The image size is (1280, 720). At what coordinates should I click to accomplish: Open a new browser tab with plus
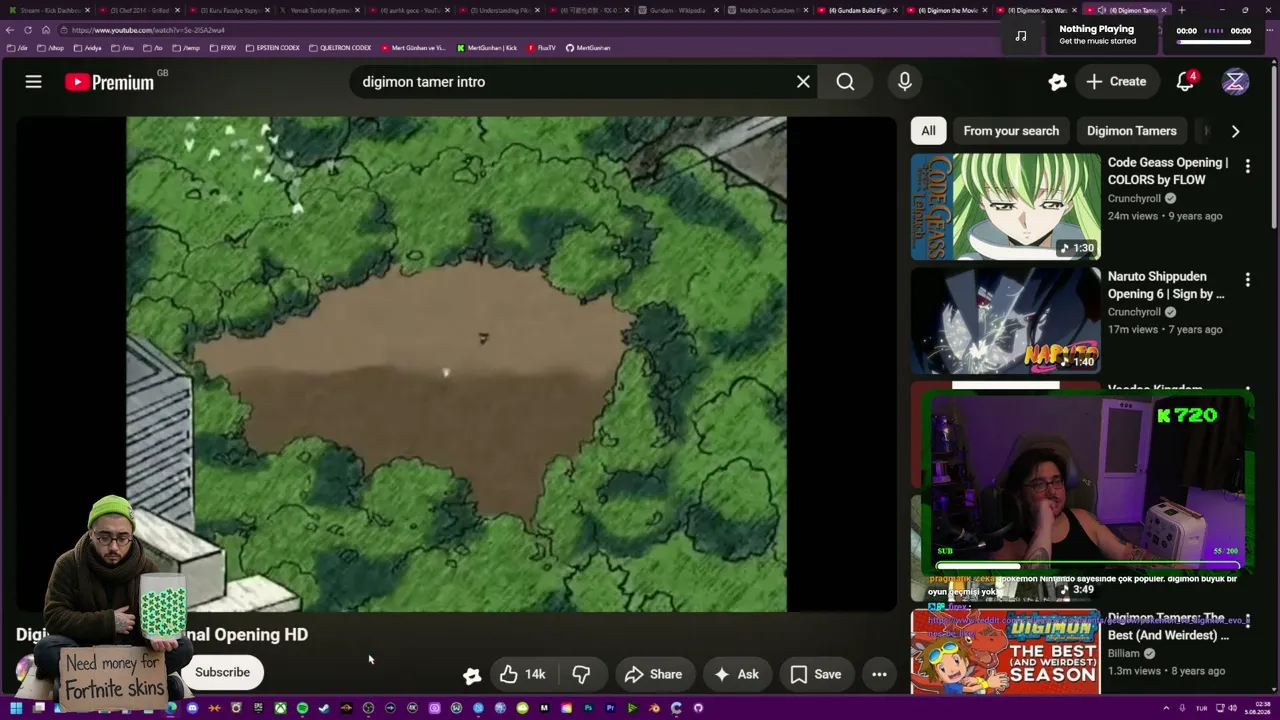[x=1181, y=10]
